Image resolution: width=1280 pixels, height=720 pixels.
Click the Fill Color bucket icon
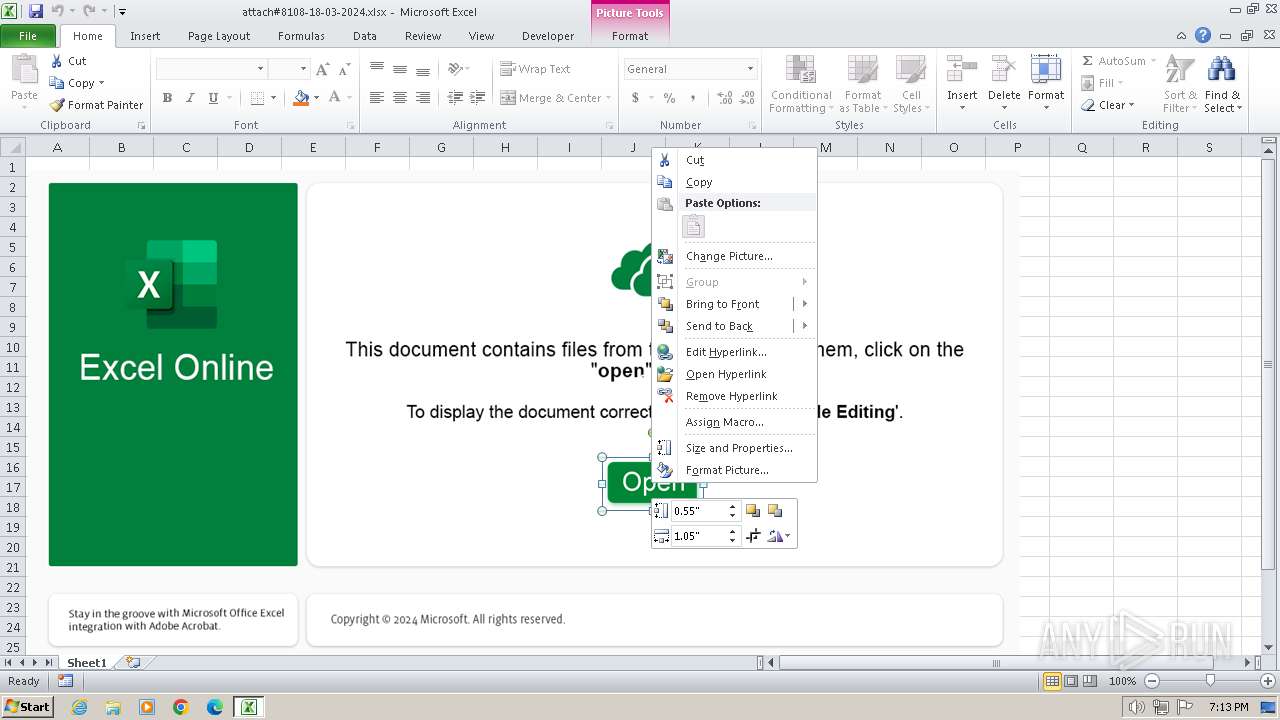300,98
